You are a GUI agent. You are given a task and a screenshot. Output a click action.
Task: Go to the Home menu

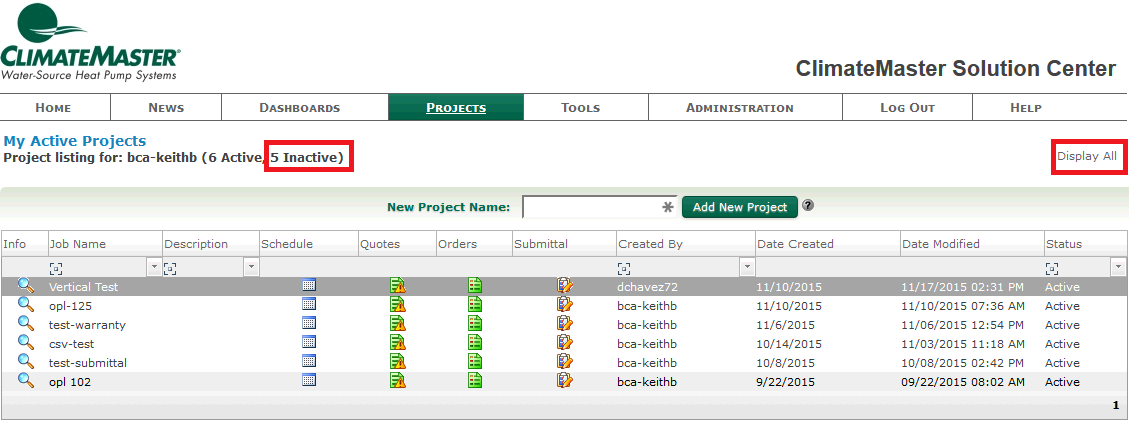[54, 107]
